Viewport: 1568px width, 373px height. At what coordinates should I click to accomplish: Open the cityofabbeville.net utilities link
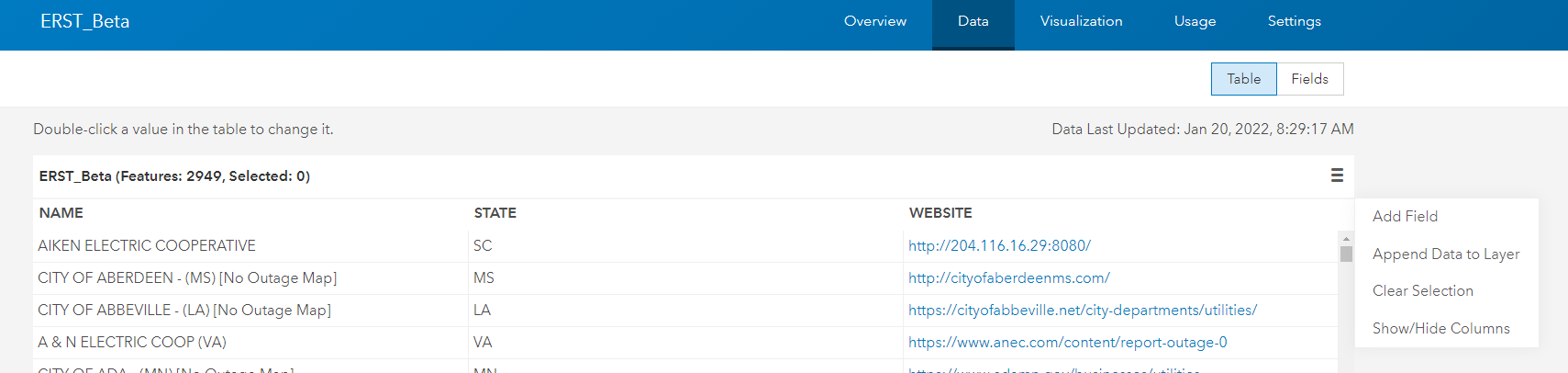coord(1083,310)
